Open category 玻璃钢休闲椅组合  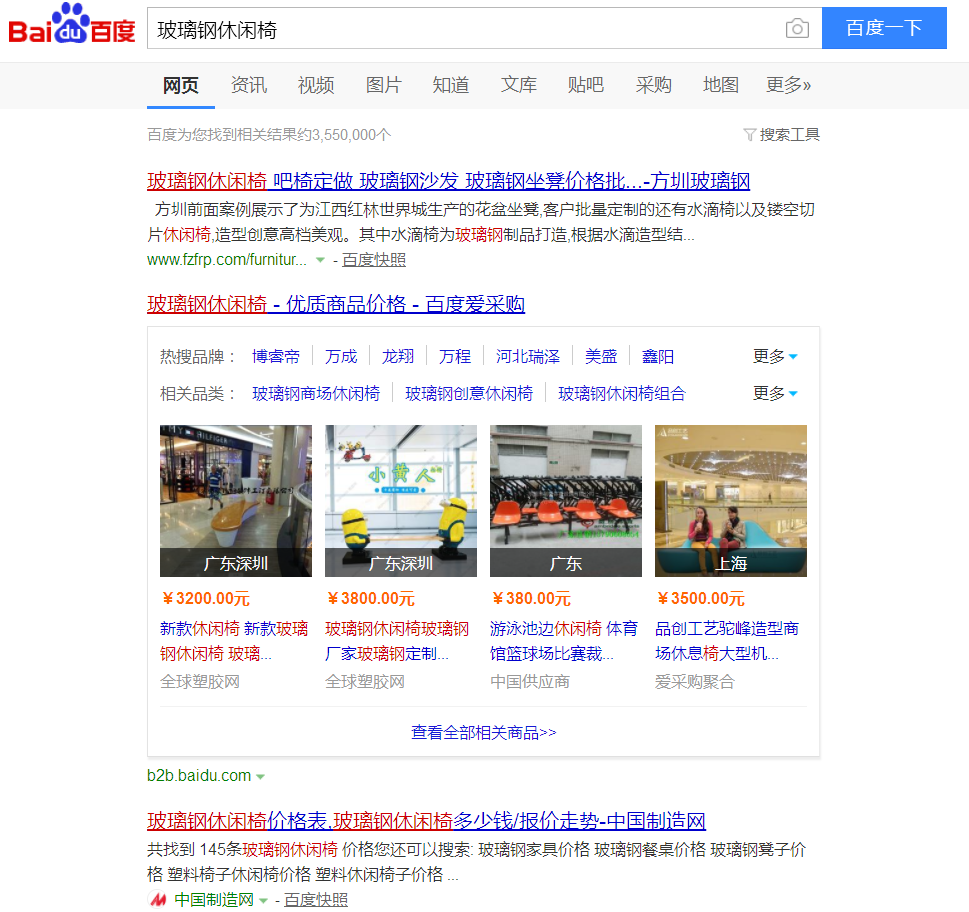click(622, 394)
